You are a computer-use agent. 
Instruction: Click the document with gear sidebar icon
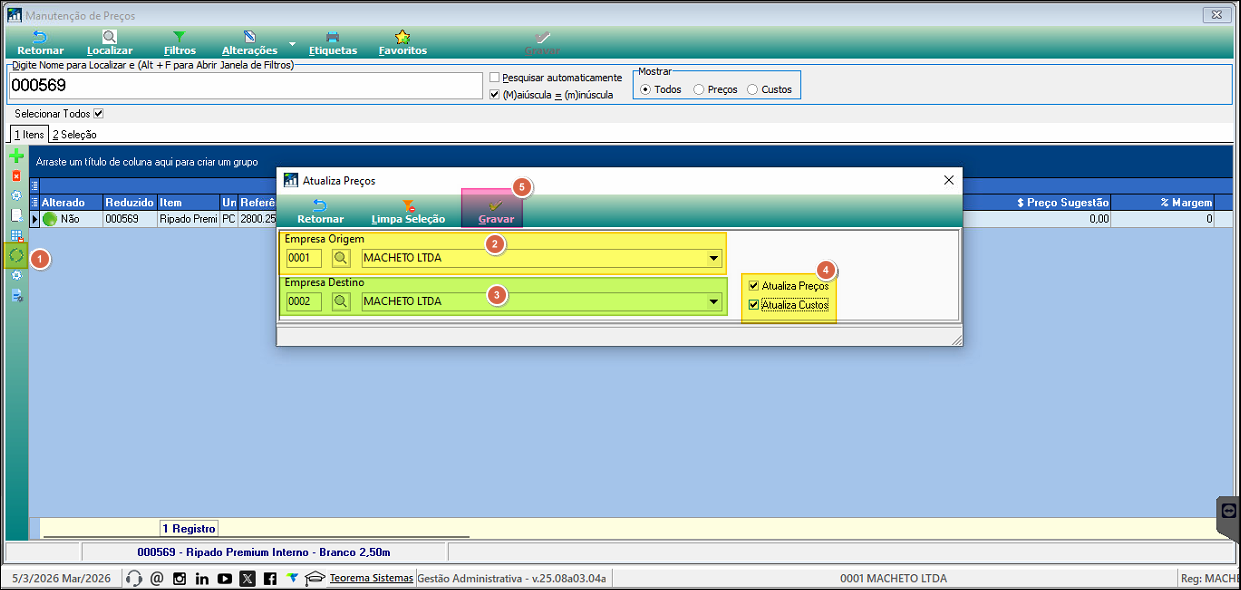[x=16, y=296]
